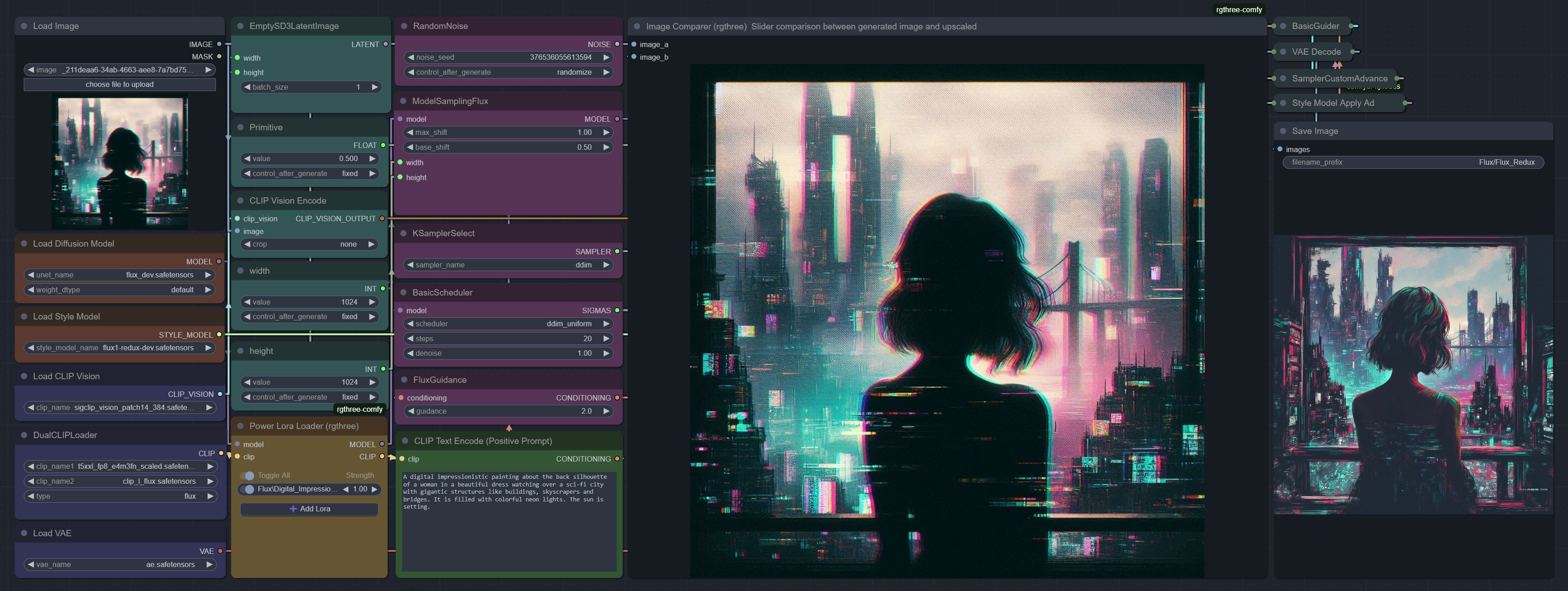The image size is (1568, 591).
Task: Click the image_a input socket on Image Comparer
Action: 633,44
